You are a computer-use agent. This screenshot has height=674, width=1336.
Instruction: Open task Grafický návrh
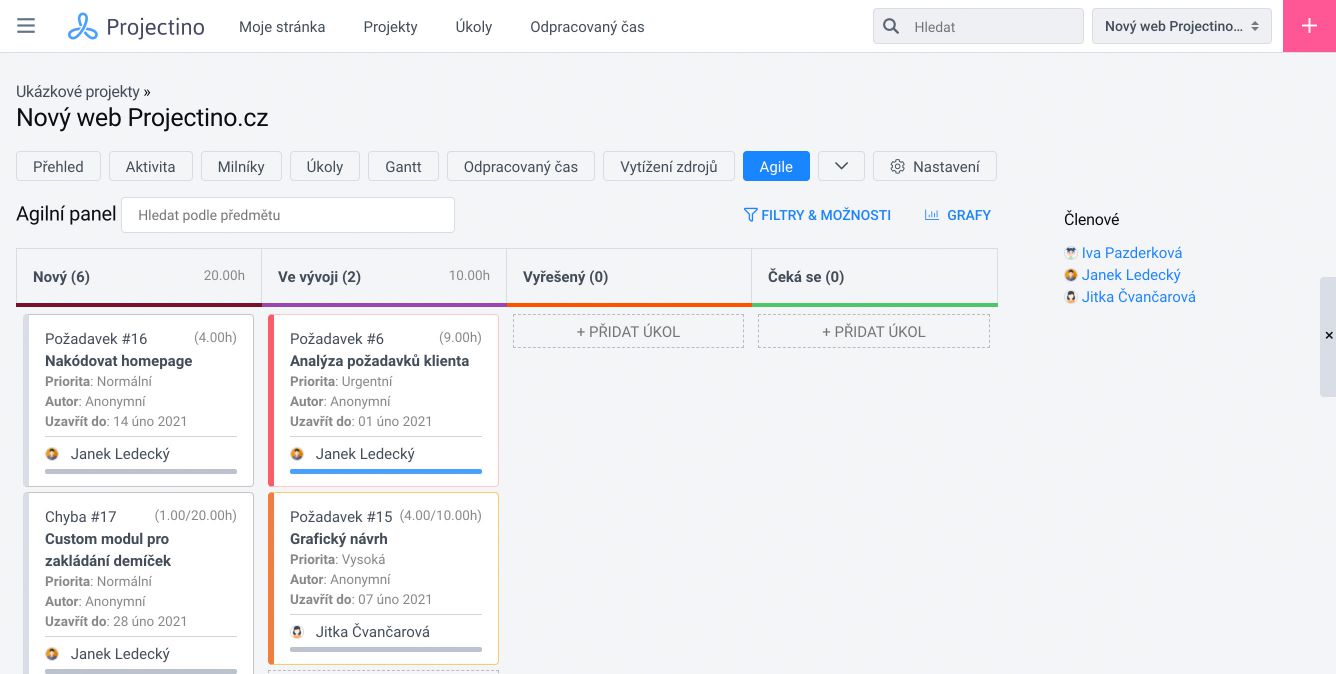coord(339,539)
